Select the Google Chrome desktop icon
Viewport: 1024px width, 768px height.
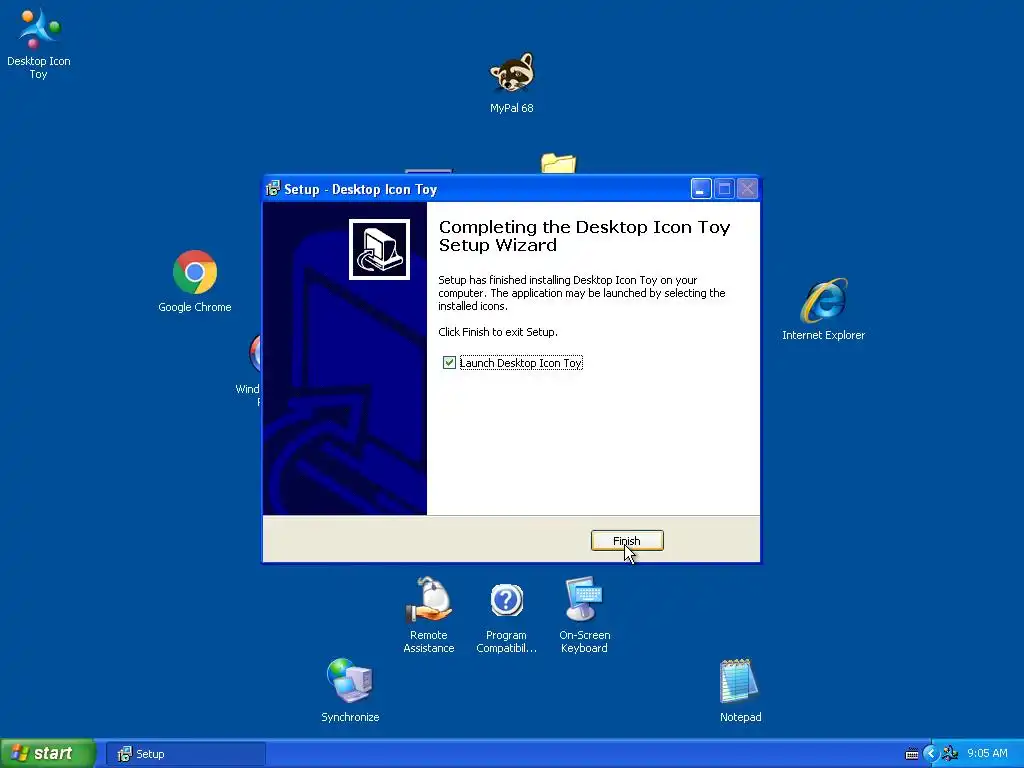[195, 281]
